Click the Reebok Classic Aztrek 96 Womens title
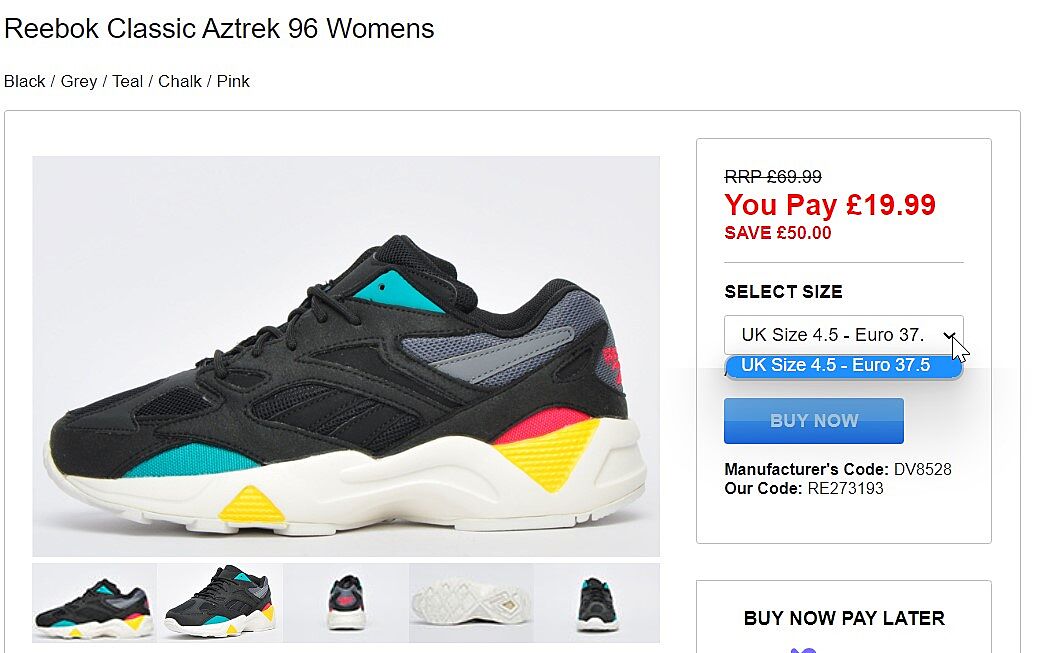The image size is (1040, 653). (219, 29)
